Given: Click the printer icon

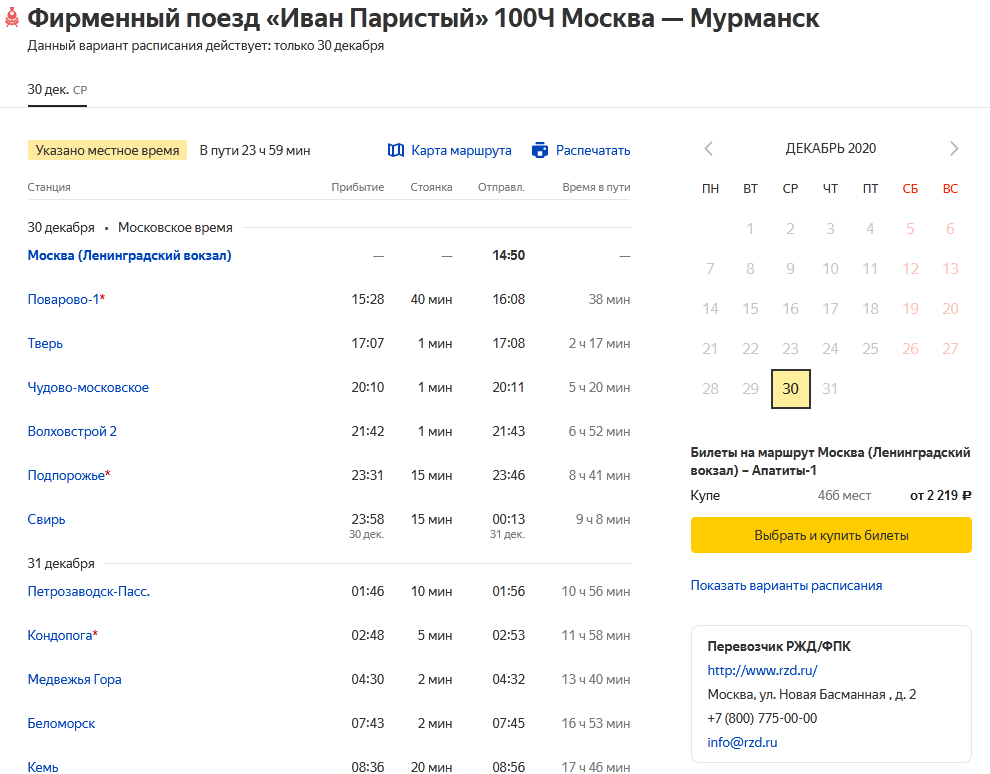Looking at the screenshot, I should point(540,150).
